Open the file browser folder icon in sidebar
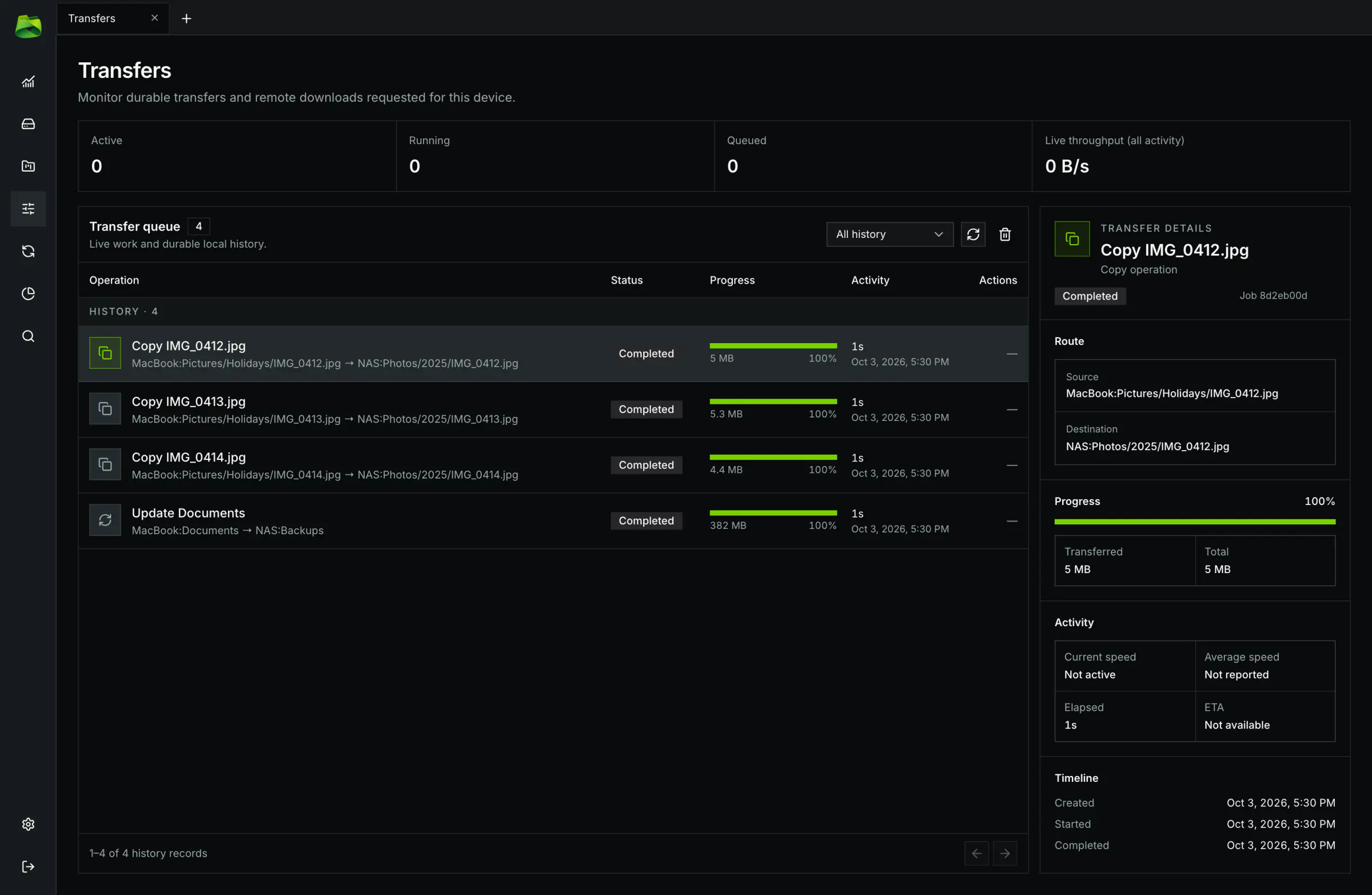Viewport: 1372px width, 895px height. click(x=27, y=166)
